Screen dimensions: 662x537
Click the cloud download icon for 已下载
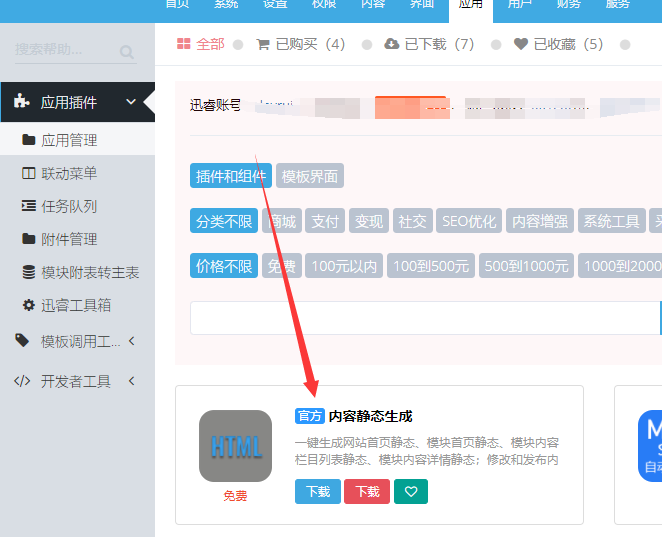tap(391, 44)
